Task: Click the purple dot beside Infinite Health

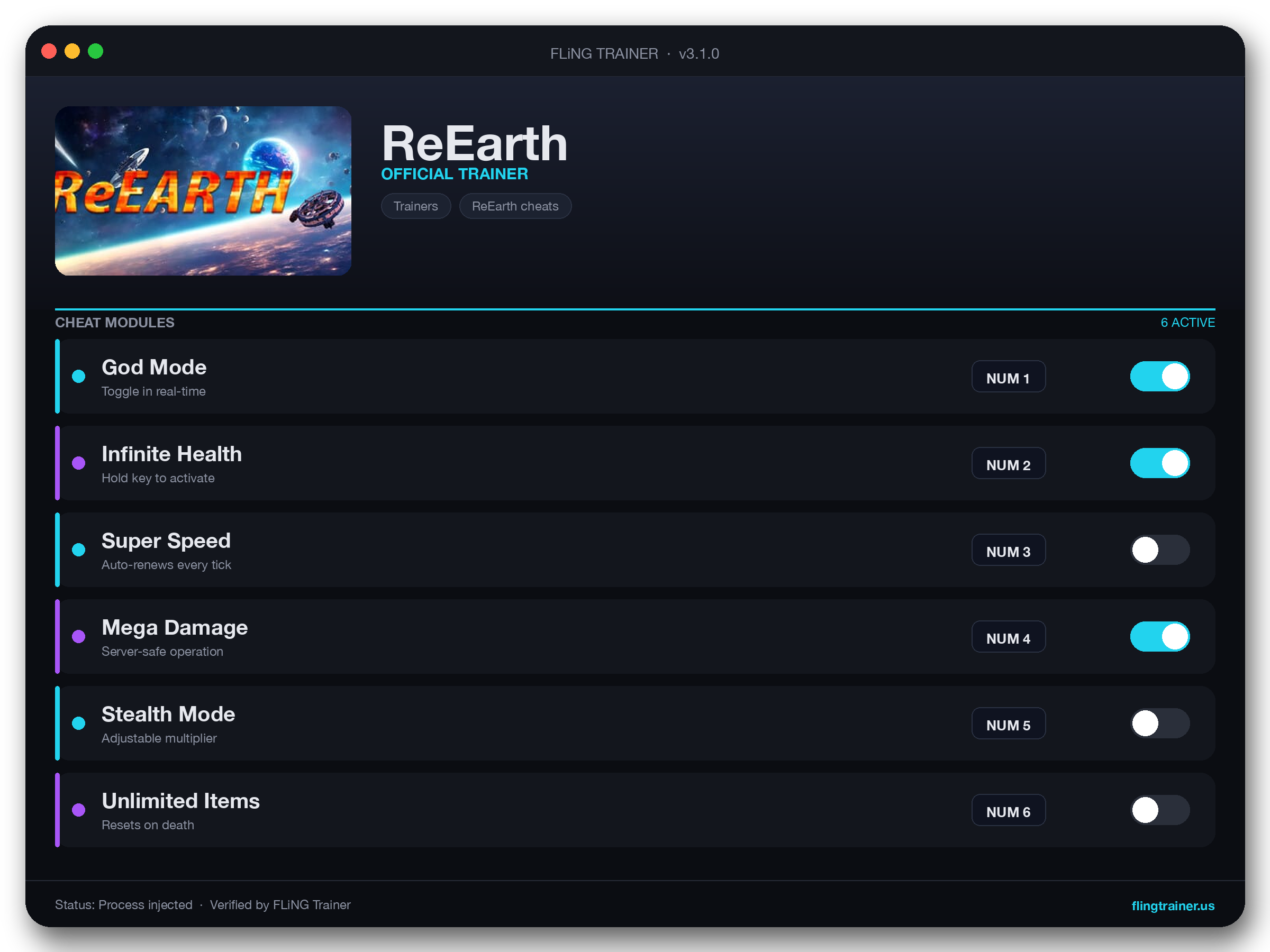Action: coord(79,463)
